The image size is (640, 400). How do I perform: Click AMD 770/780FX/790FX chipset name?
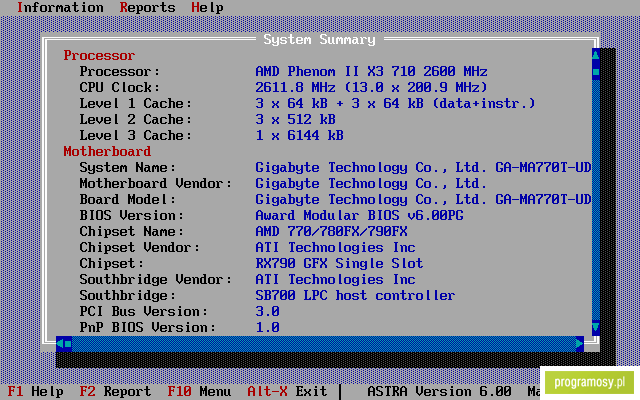[331, 231]
